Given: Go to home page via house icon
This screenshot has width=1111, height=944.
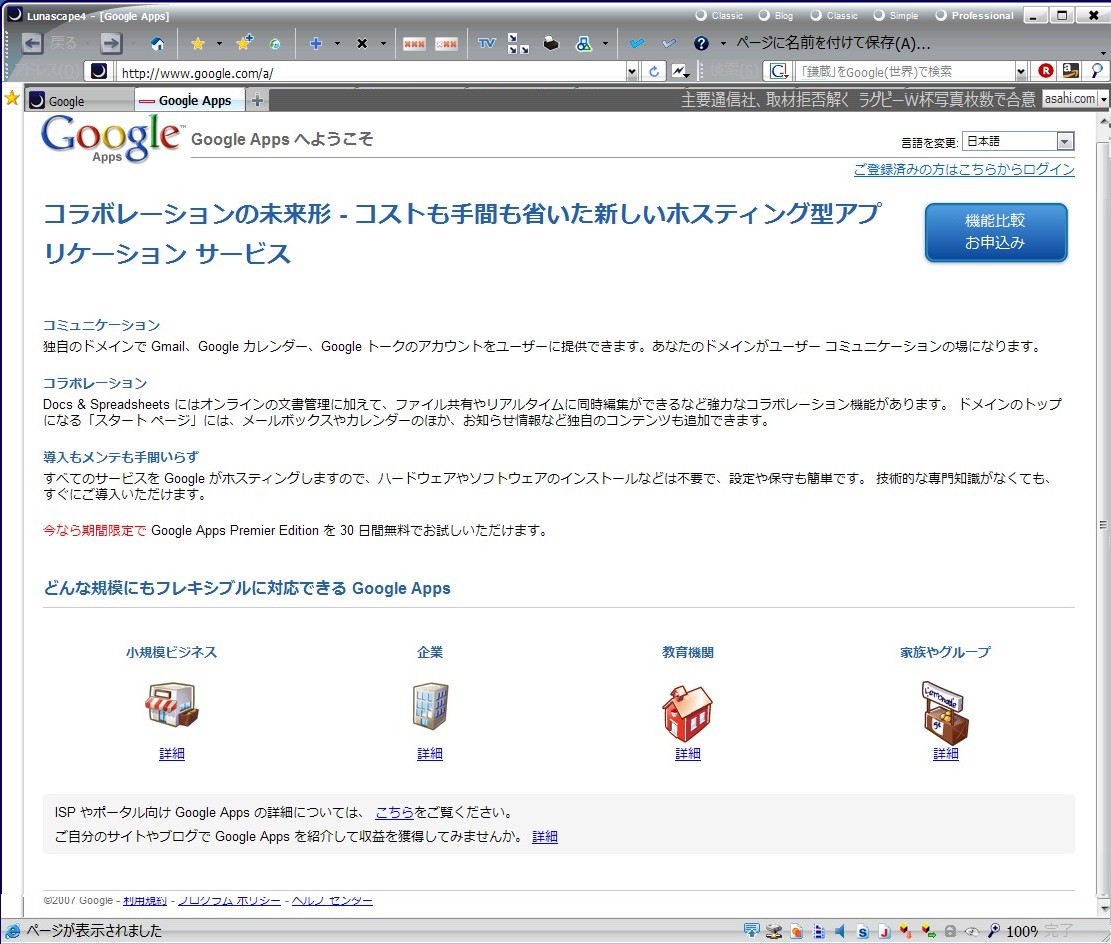Looking at the screenshot, I should pyautogui.click(x=157, y=44).
